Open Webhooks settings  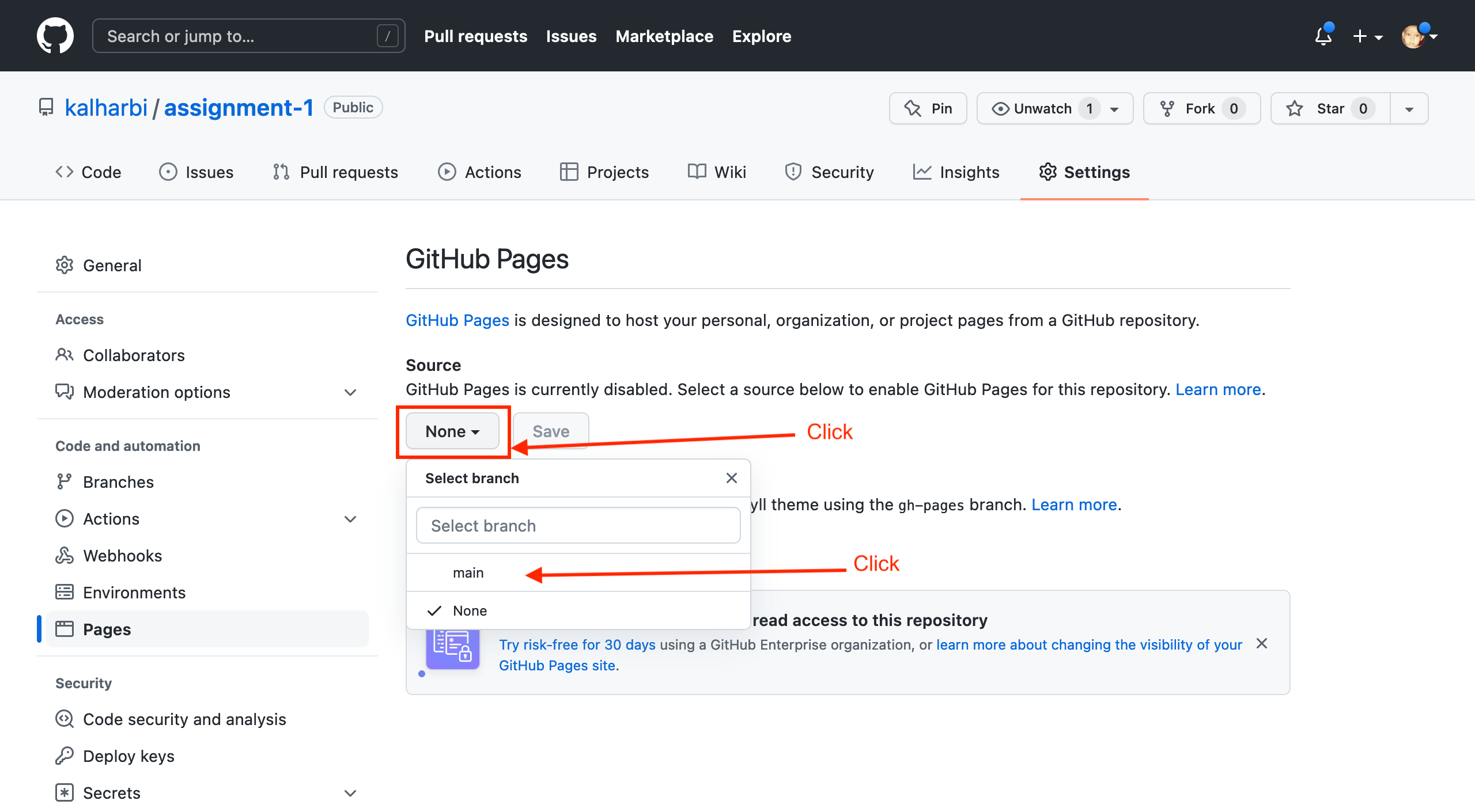click(207, 556)
